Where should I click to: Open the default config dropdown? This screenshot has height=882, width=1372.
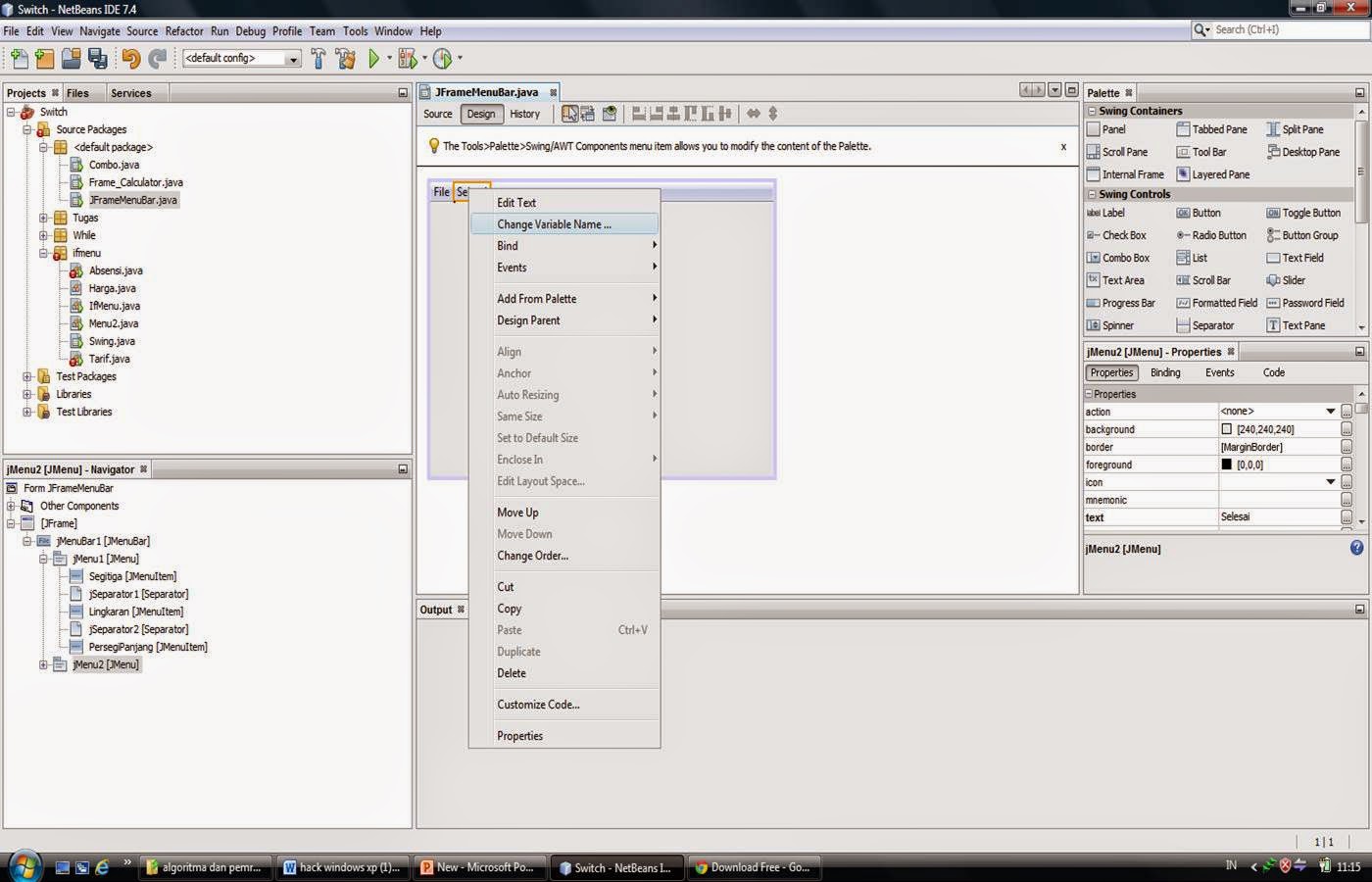point(292,59)
